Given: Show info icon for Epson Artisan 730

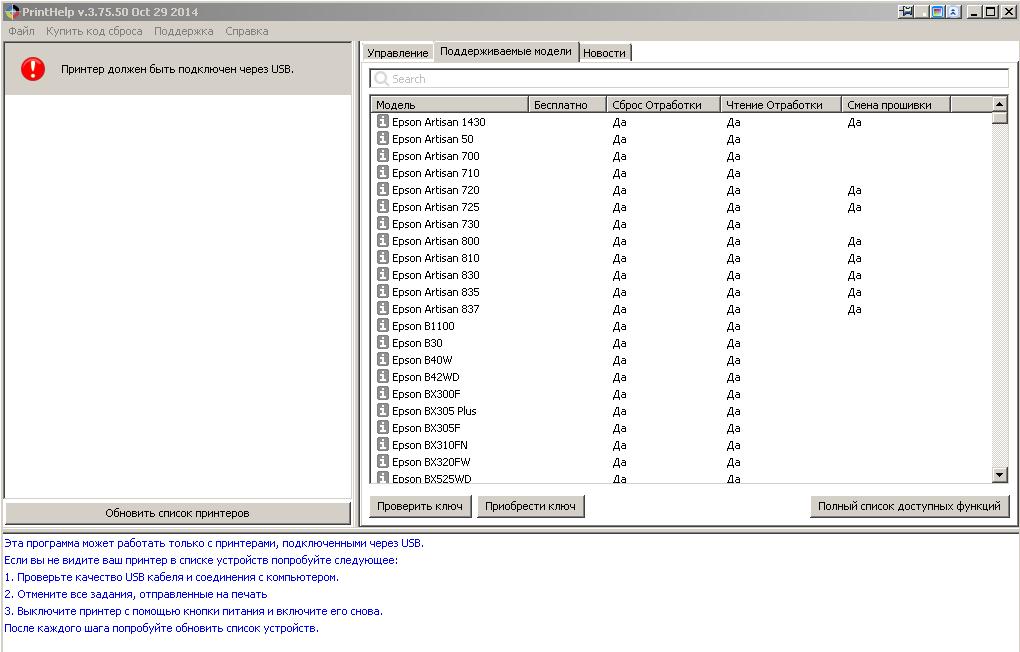Looking at the screenshot, I should click(x=382, y=223).
